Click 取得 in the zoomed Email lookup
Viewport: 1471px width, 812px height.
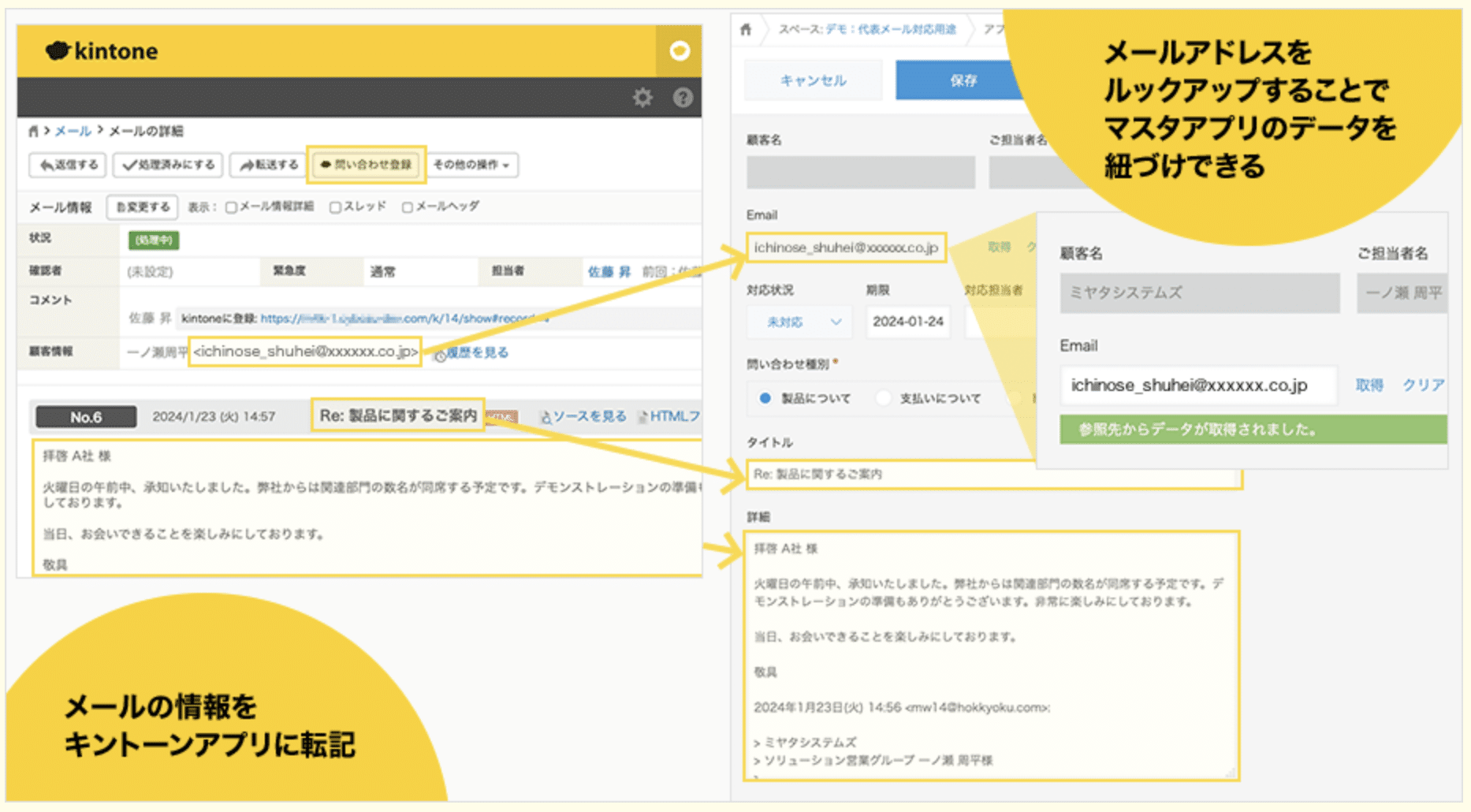pos(1369,385)
